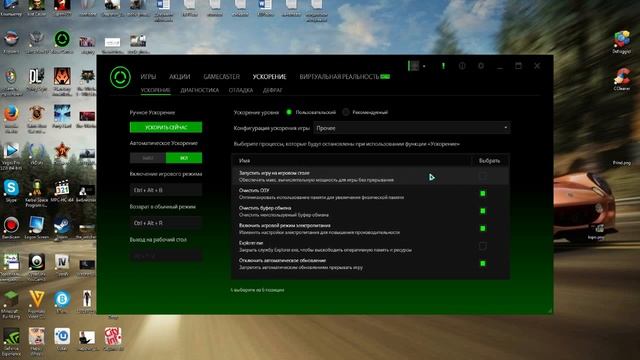
Task: Check the 'Explorer.exe' row checkbox
Action: point(482,246)
